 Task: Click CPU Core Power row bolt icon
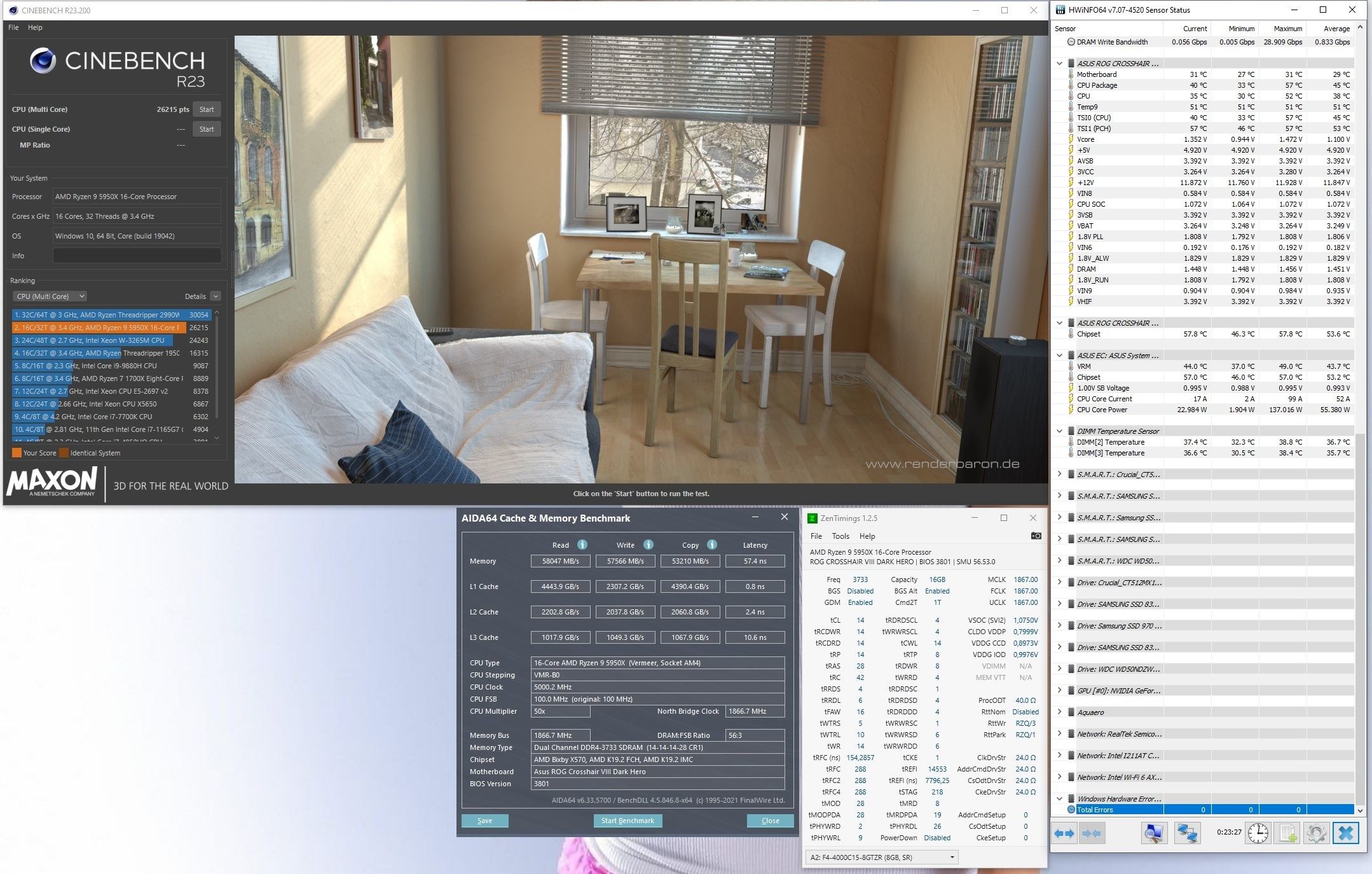coord(1071,410)
